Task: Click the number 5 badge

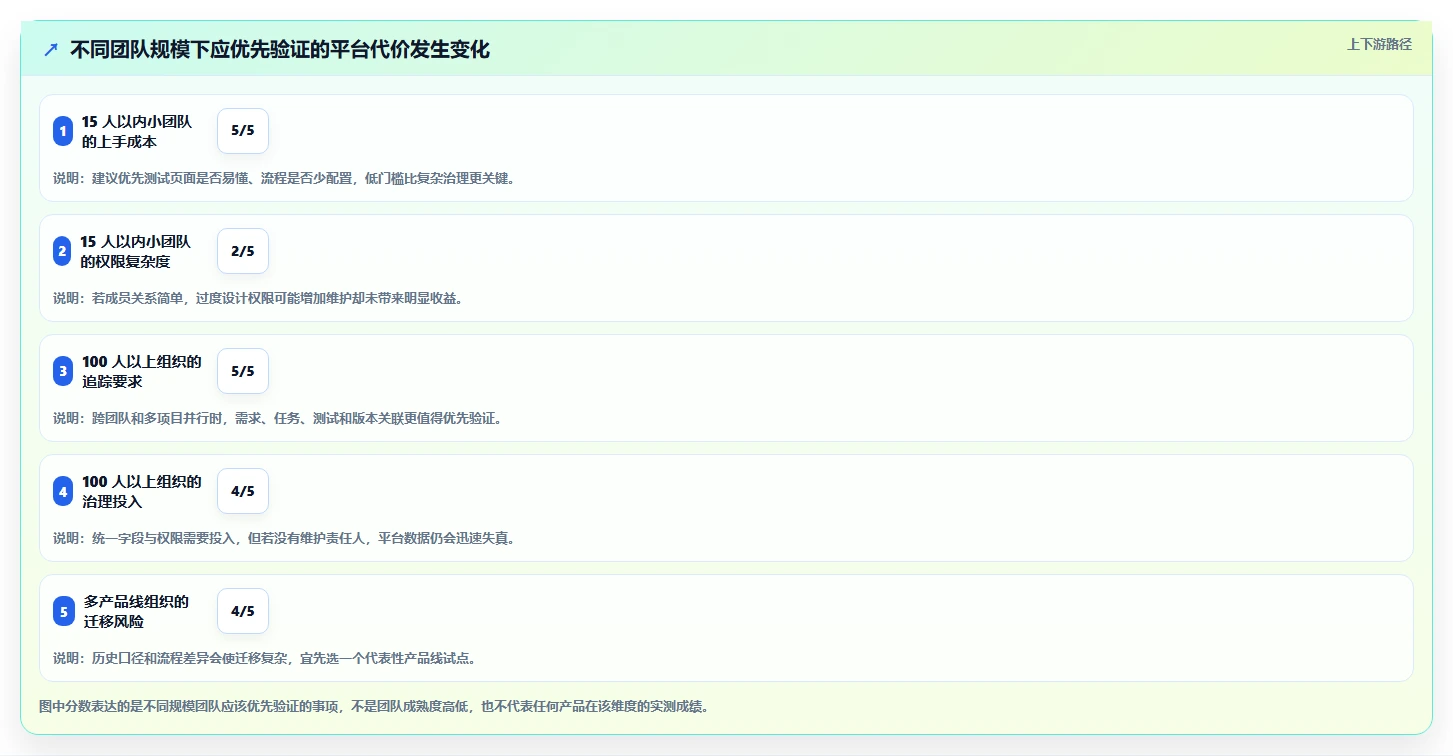Action: (63, 611)
